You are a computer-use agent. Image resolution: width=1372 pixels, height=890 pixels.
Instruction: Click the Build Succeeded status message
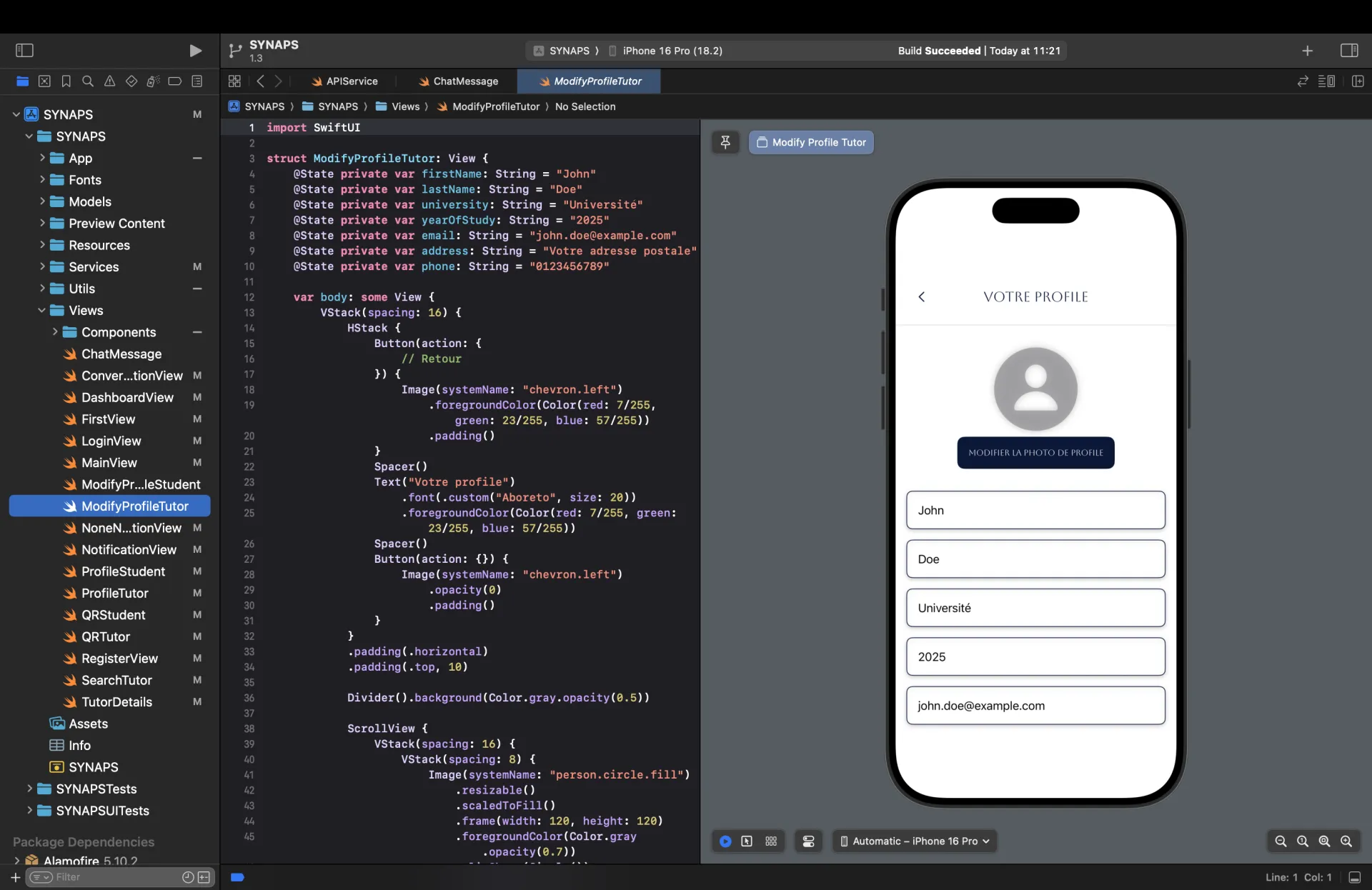point(979,51)
